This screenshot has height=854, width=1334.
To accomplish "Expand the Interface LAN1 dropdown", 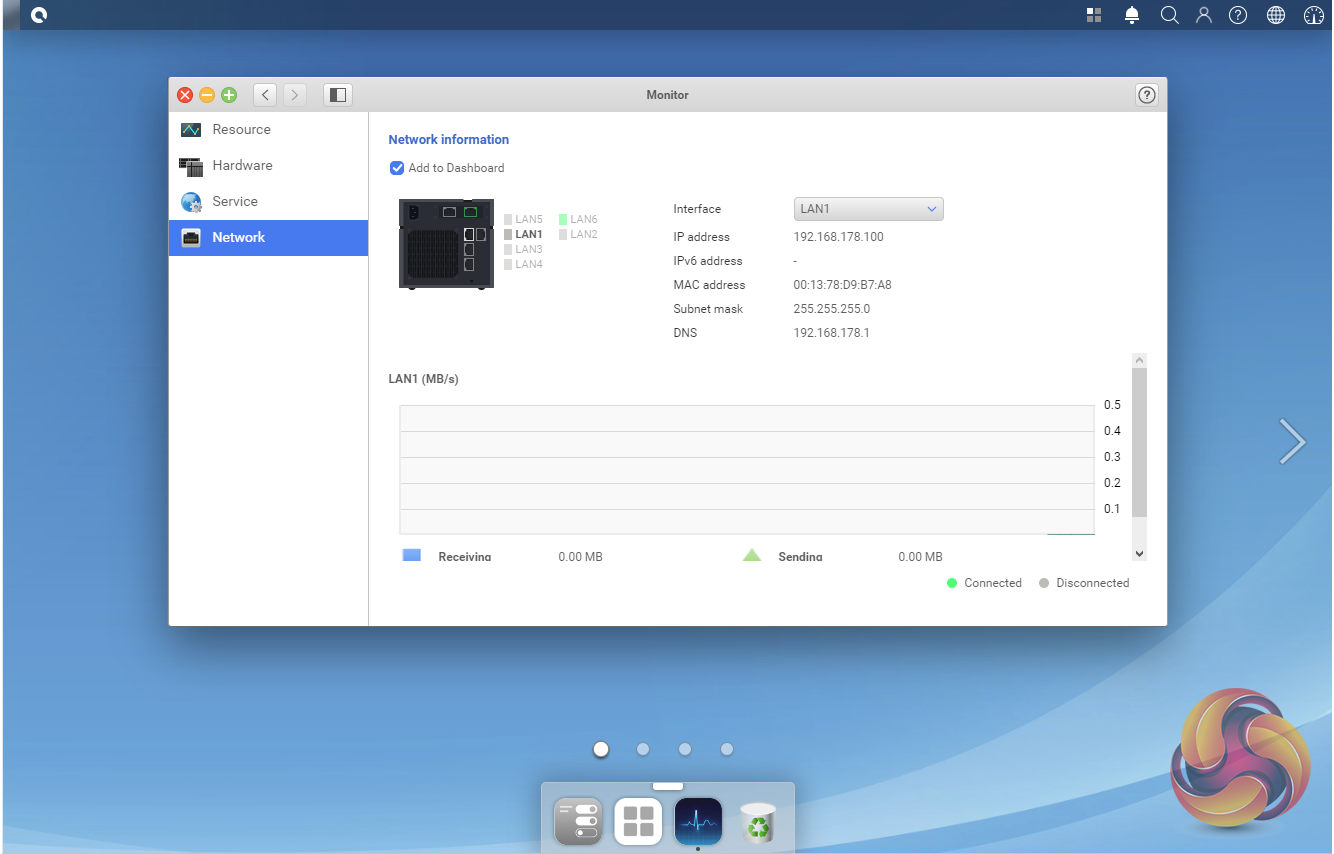I will tap(868, 209).
